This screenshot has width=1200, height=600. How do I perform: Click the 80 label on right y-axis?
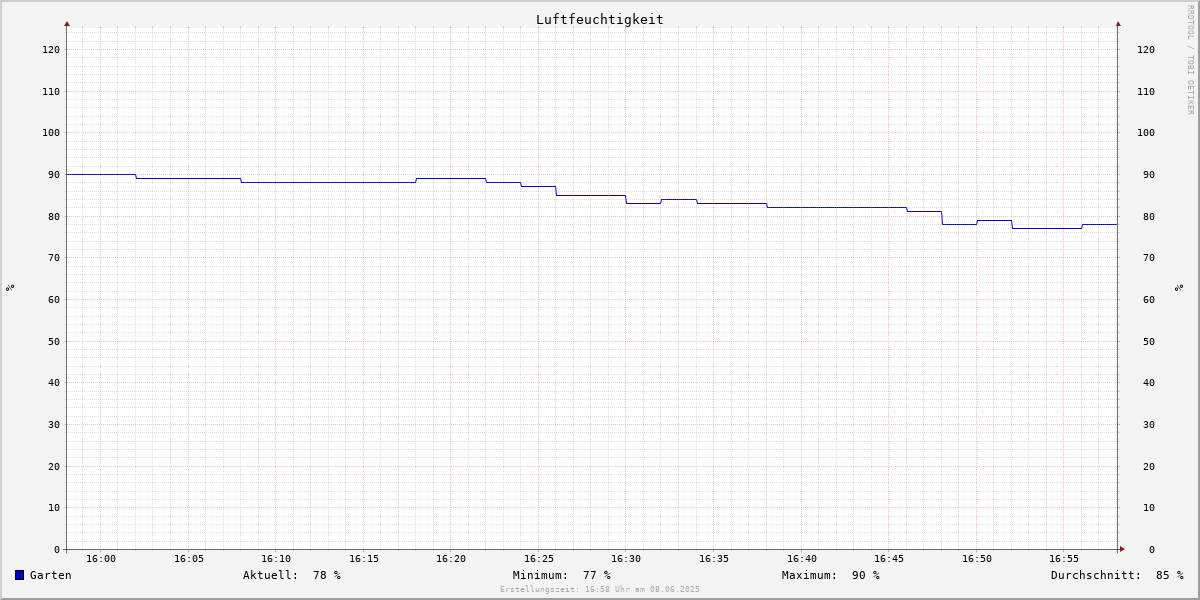(1149, 216)
